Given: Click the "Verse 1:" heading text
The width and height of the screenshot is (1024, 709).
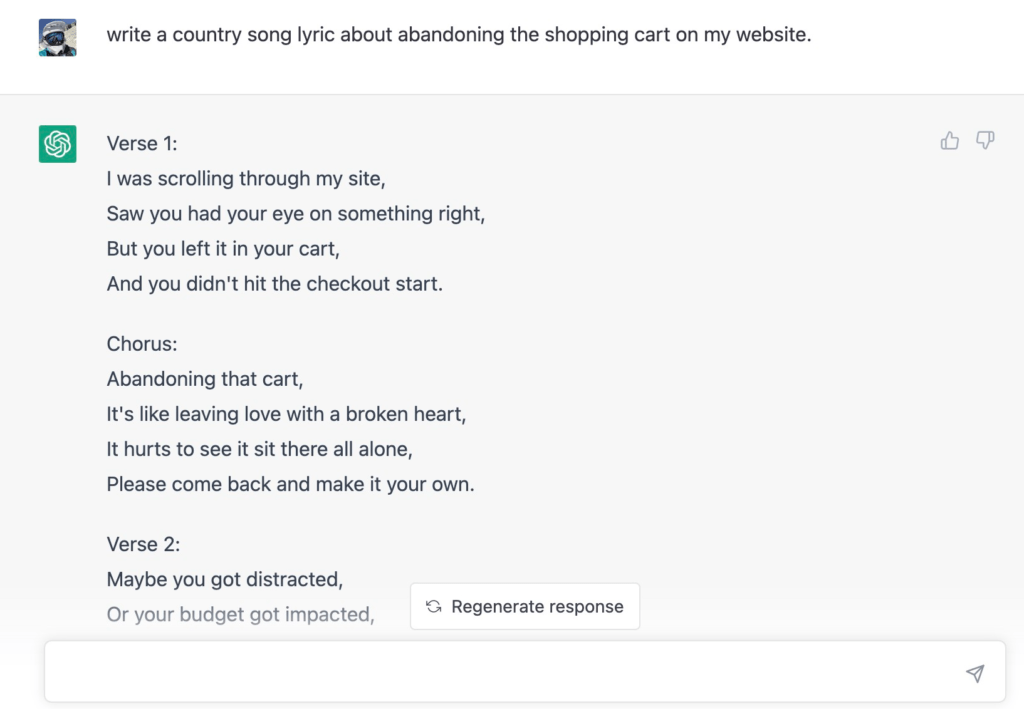Looking at the screenshot, I should [x=142, y=144].
